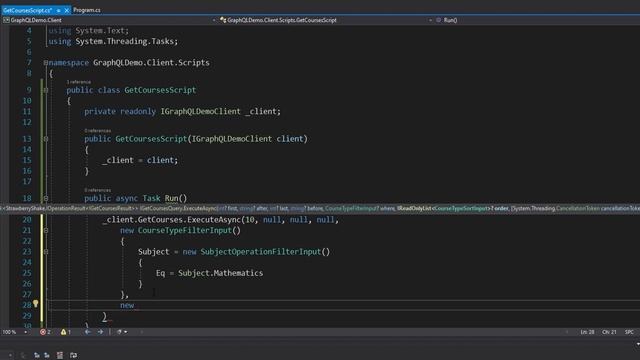640x360 pixels.
Task: Collapse the namespace GraphQLDemo.Client.Scripts block
Action: 46,62
